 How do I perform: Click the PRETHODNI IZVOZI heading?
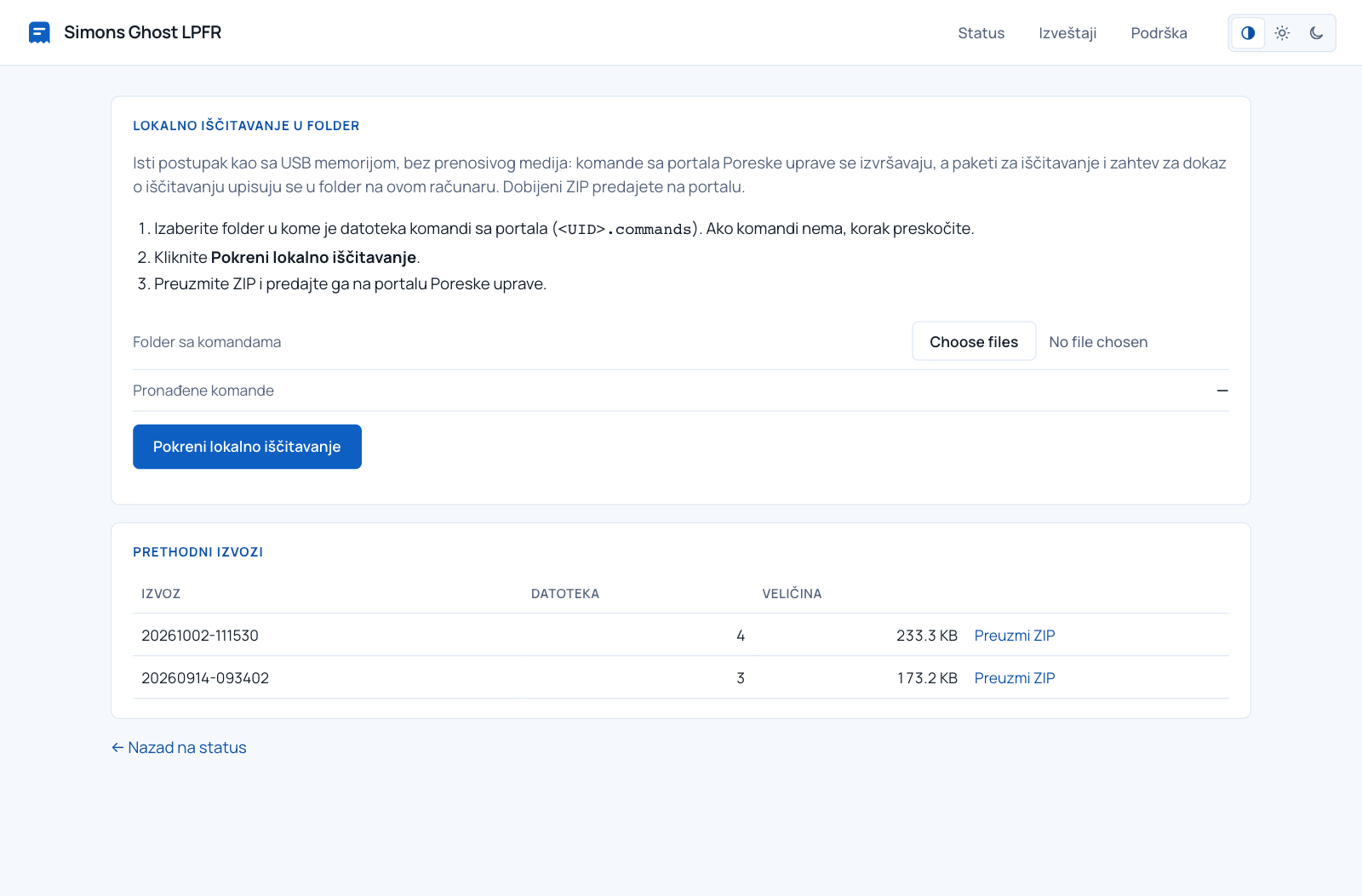pos(198,552)
